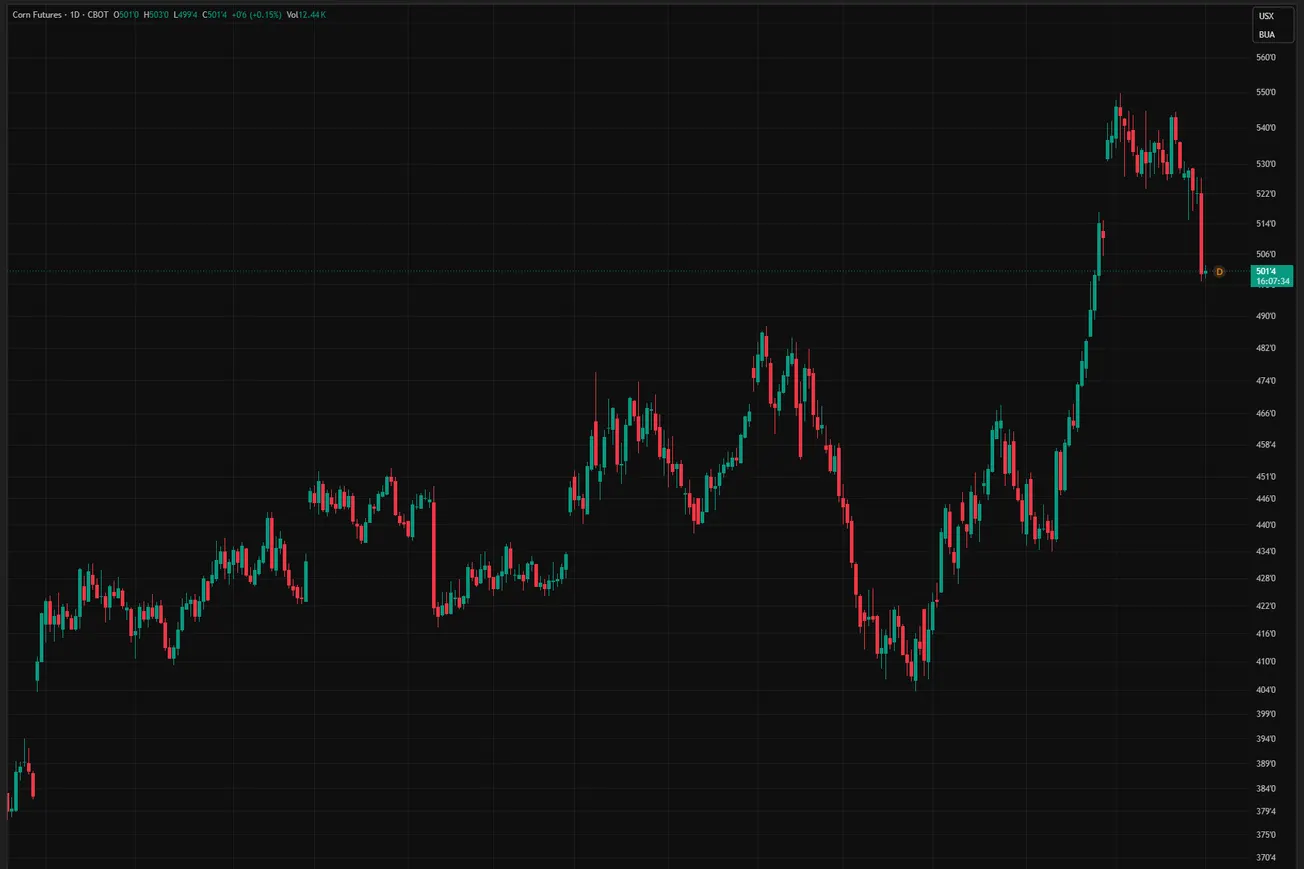Click the 530'0 price axis label

[1266, 164]
